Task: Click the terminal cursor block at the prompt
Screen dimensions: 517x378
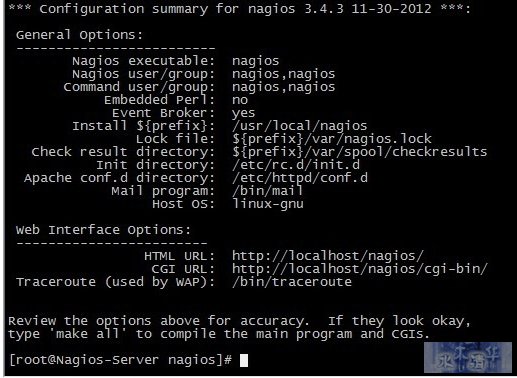Action: click(x=244, y=360)
